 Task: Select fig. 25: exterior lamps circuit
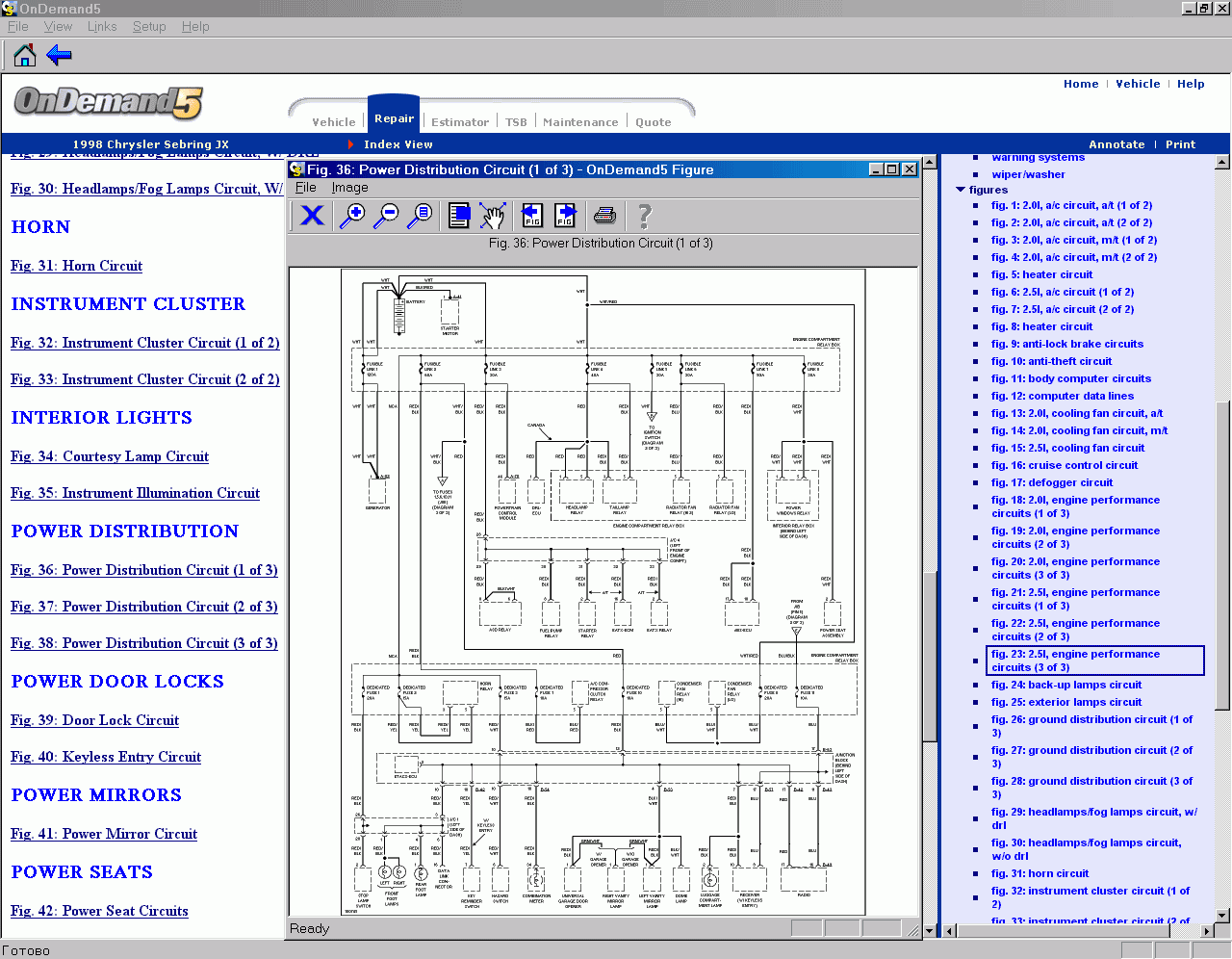tap(1066, 702)
